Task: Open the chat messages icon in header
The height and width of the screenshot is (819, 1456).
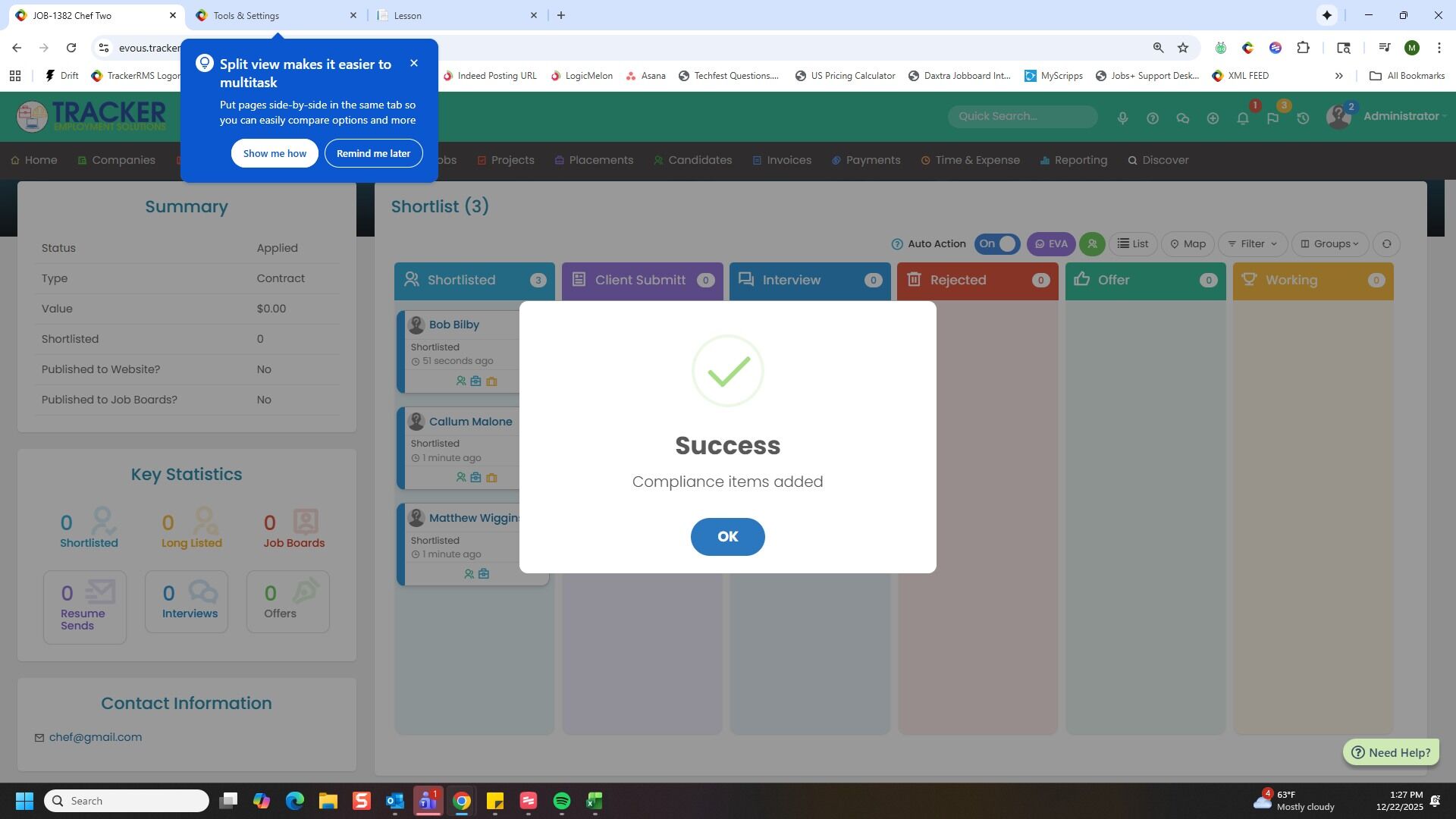Action: (x=1182, y=118)
